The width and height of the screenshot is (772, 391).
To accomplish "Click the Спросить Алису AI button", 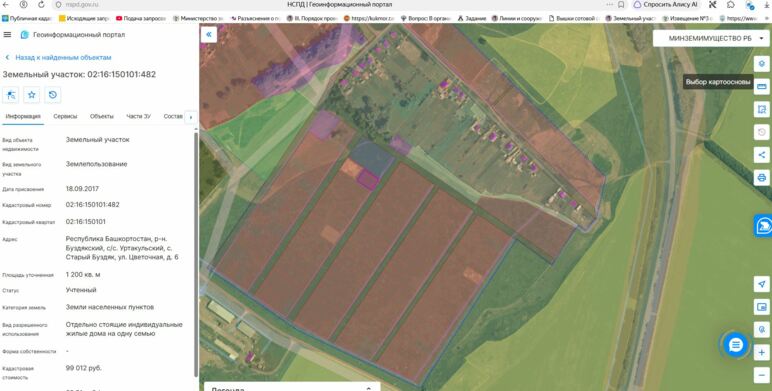I will [x=666, y=4].
